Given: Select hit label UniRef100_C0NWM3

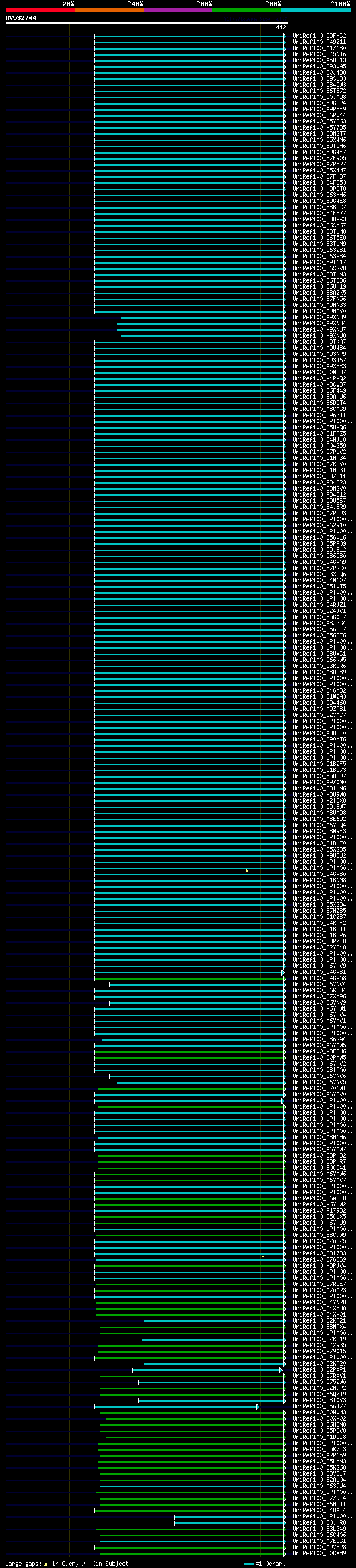Looking at the screenshot, I should pyautogui.click(x=319, y=1413).
